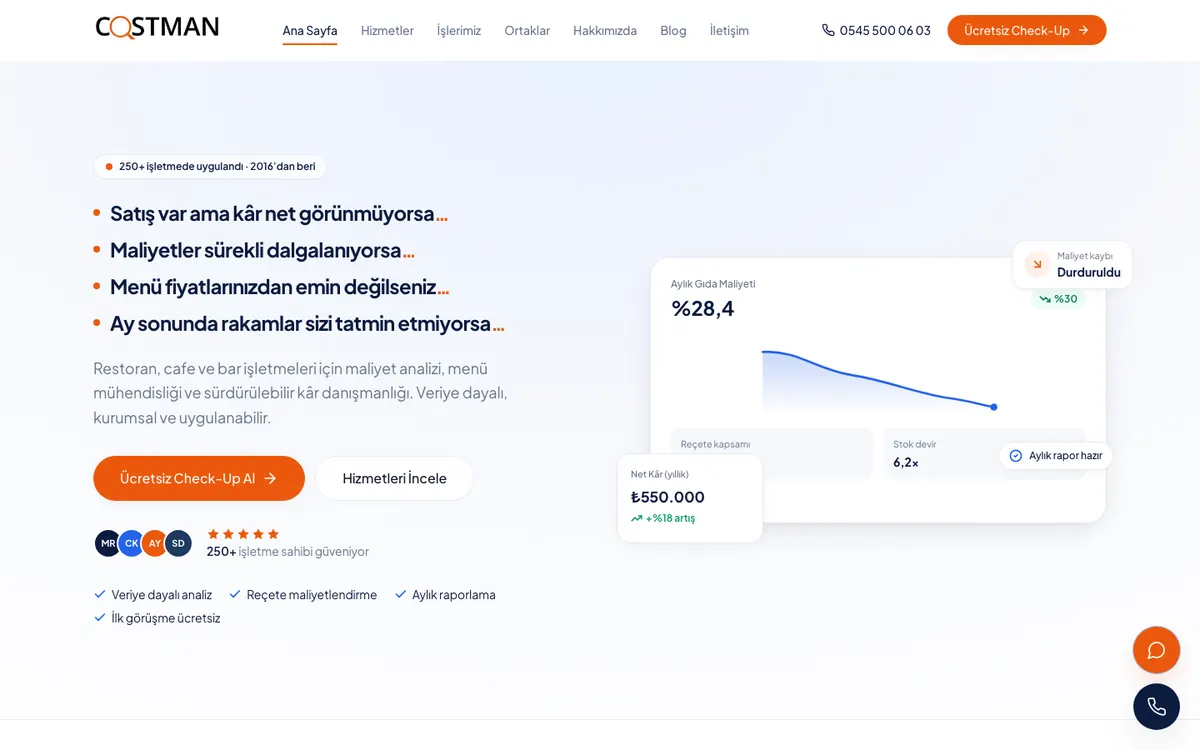
Task: Click the 'Durduruldu' status text
Action: tap(1089, 272)
